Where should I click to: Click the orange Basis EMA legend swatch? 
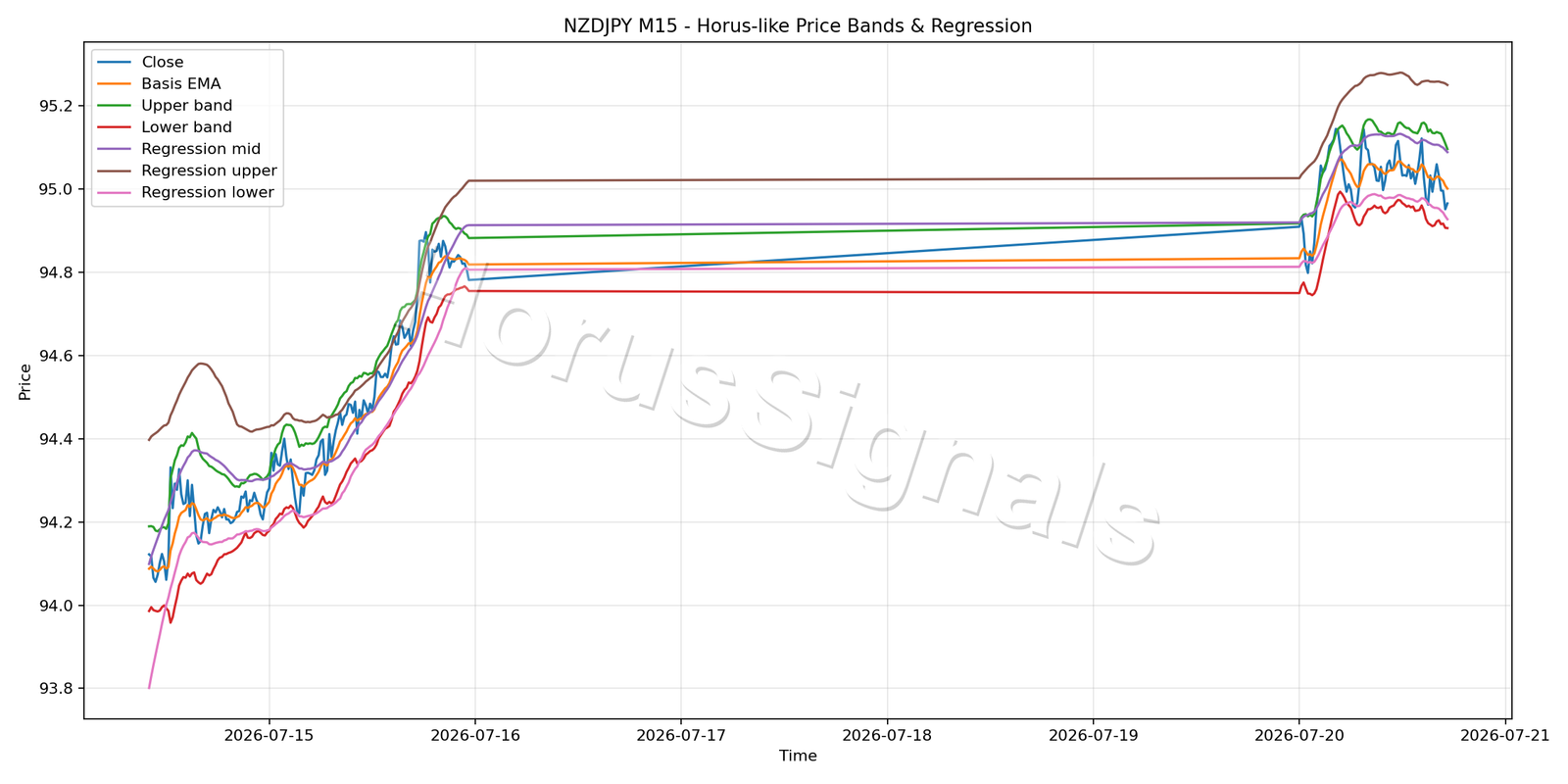tap(115, 84)
